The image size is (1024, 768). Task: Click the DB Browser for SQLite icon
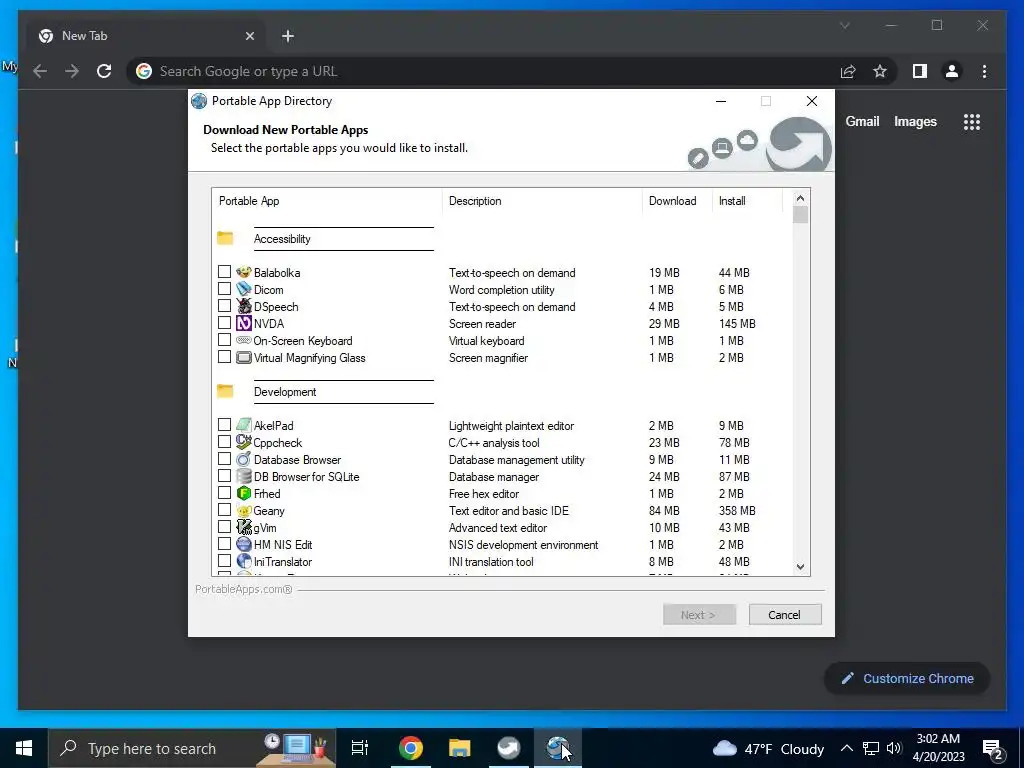tap(244, 476)
